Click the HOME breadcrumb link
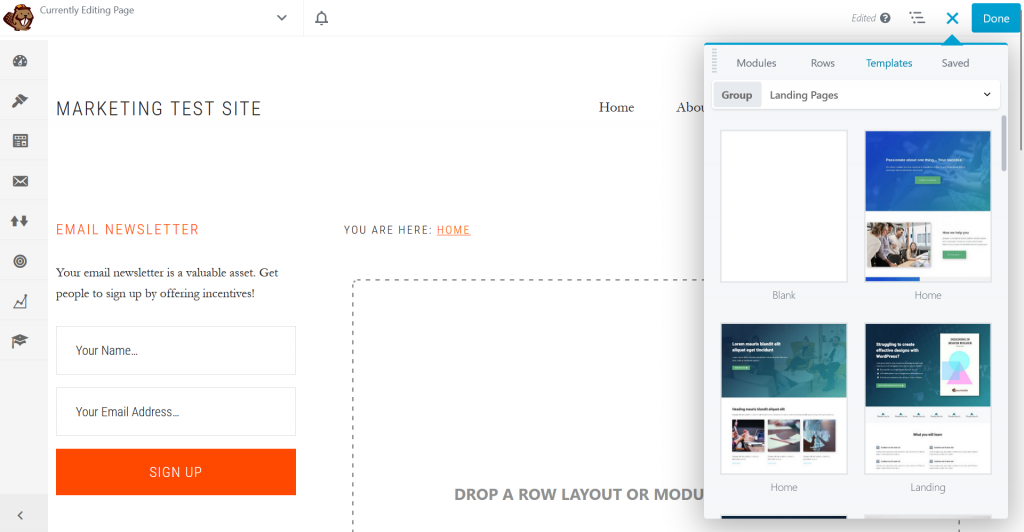Image resolution: width=1024 pixels, height=532 pixels. coord(453,230)
